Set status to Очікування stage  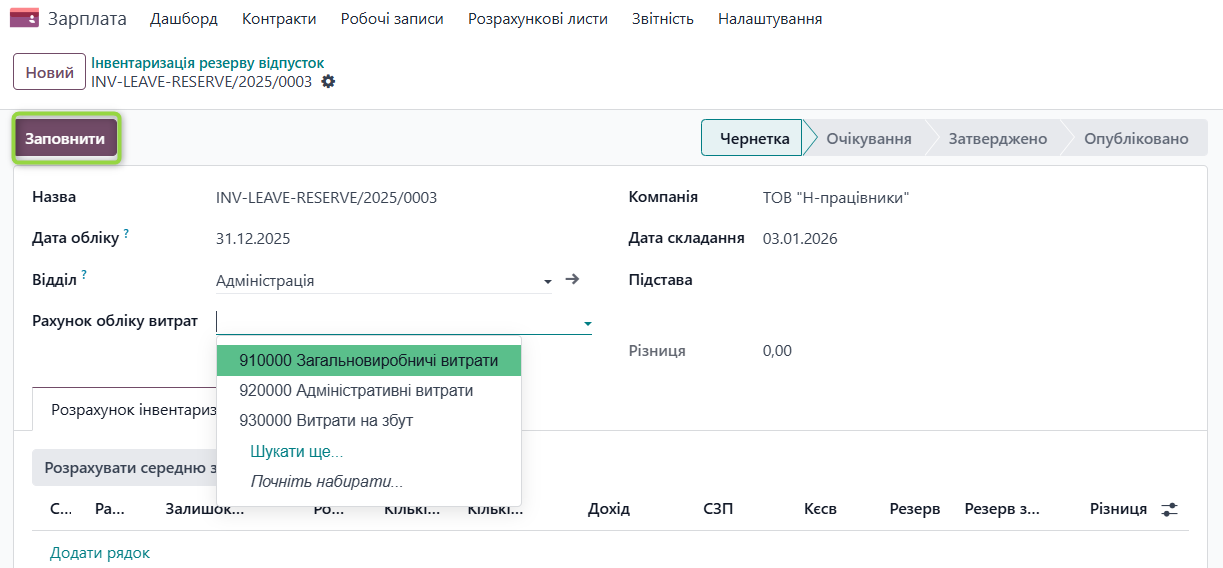click(868, 139)
